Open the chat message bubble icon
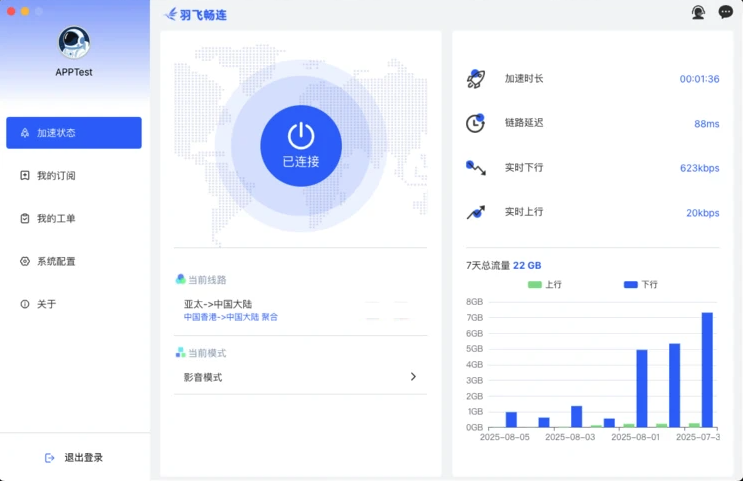Viewport: 743px width, 481px height. (x=726, y=13)
